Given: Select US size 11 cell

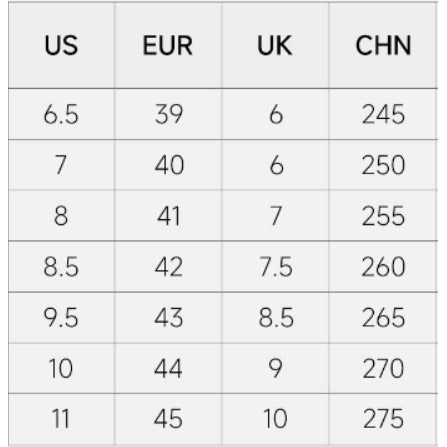Looking at the screenshot, I should [x=62, y=419].
